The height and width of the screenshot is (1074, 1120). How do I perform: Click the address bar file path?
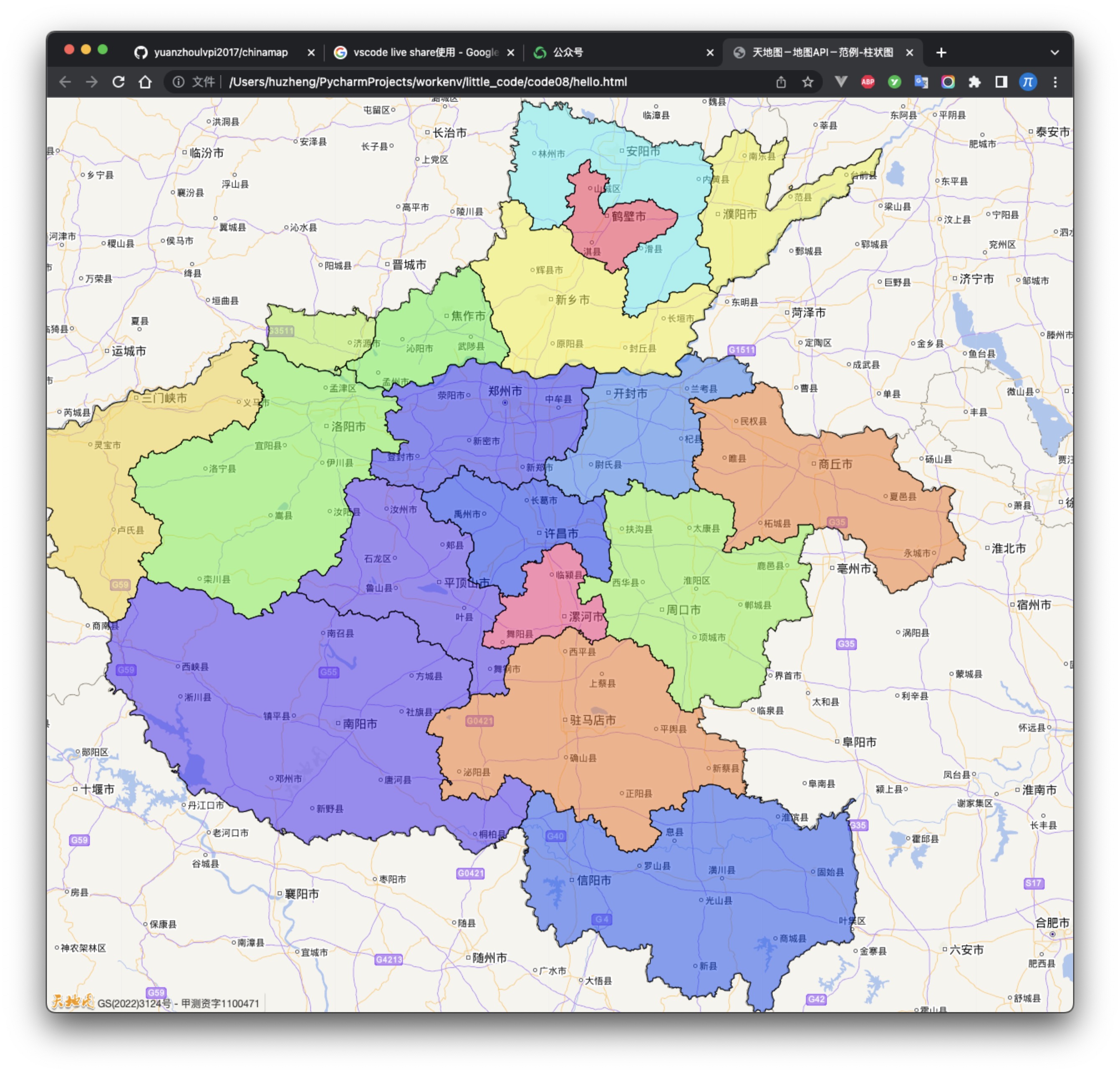point(427,82)
